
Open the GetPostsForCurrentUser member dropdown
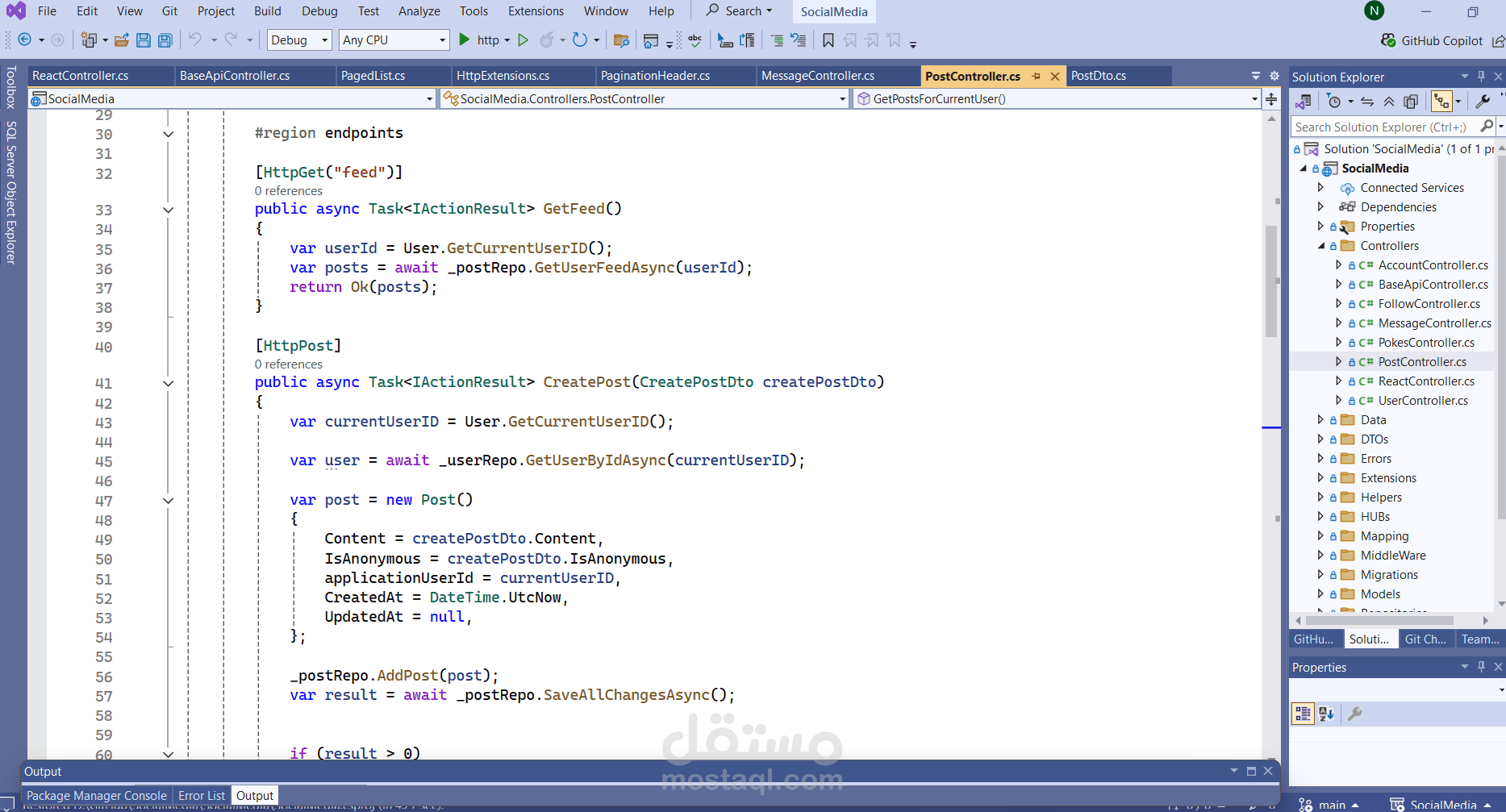(1057, 99)
